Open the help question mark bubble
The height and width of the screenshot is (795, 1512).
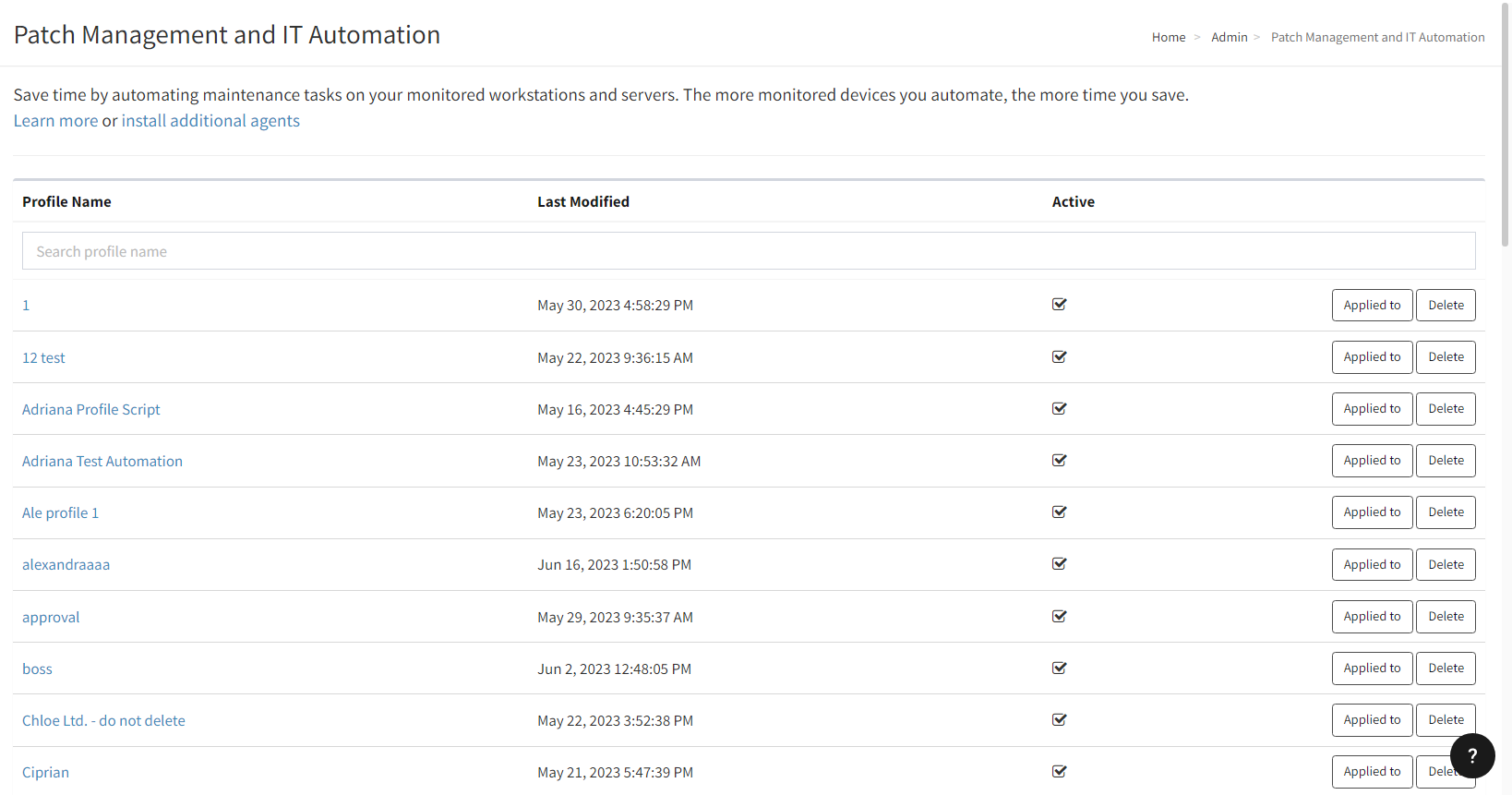(1472, 755)
